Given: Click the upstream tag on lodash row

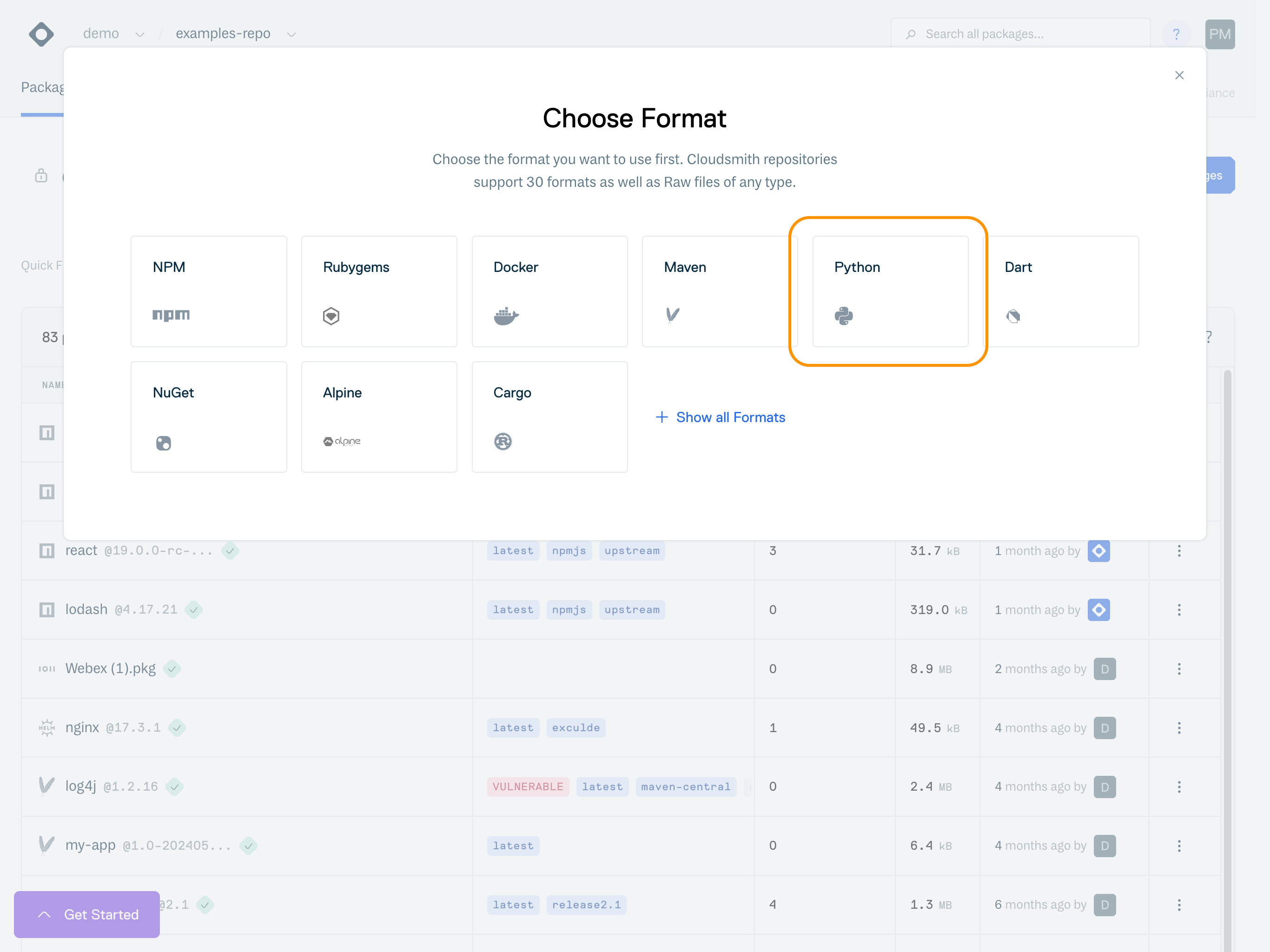Looking at the screenshot, I should click(x=632, y=610).
